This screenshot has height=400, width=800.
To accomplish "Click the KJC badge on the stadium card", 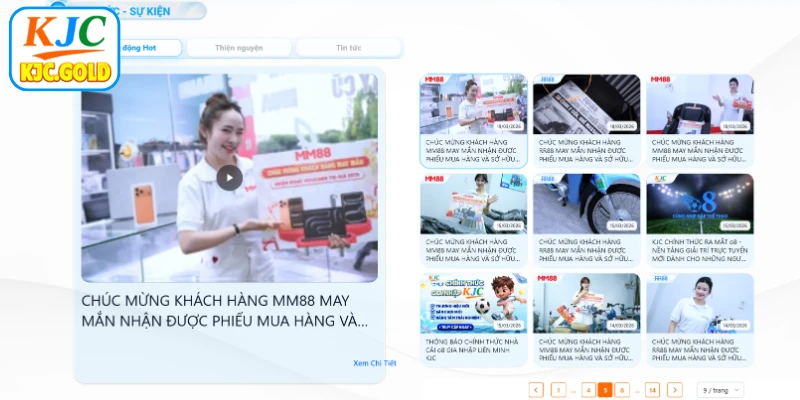I will pos(661,179).
